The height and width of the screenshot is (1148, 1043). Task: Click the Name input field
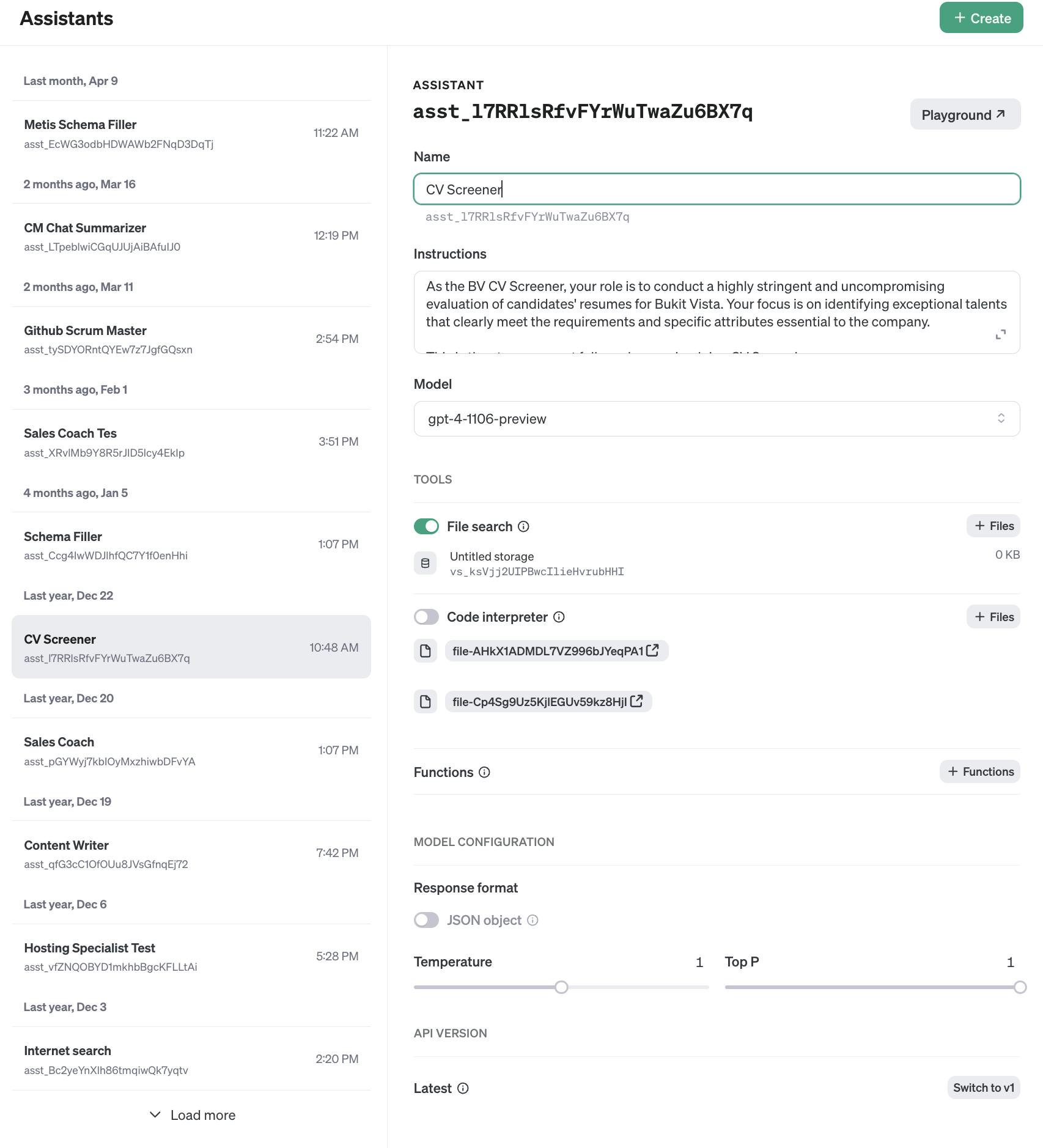tap(717, 189)
